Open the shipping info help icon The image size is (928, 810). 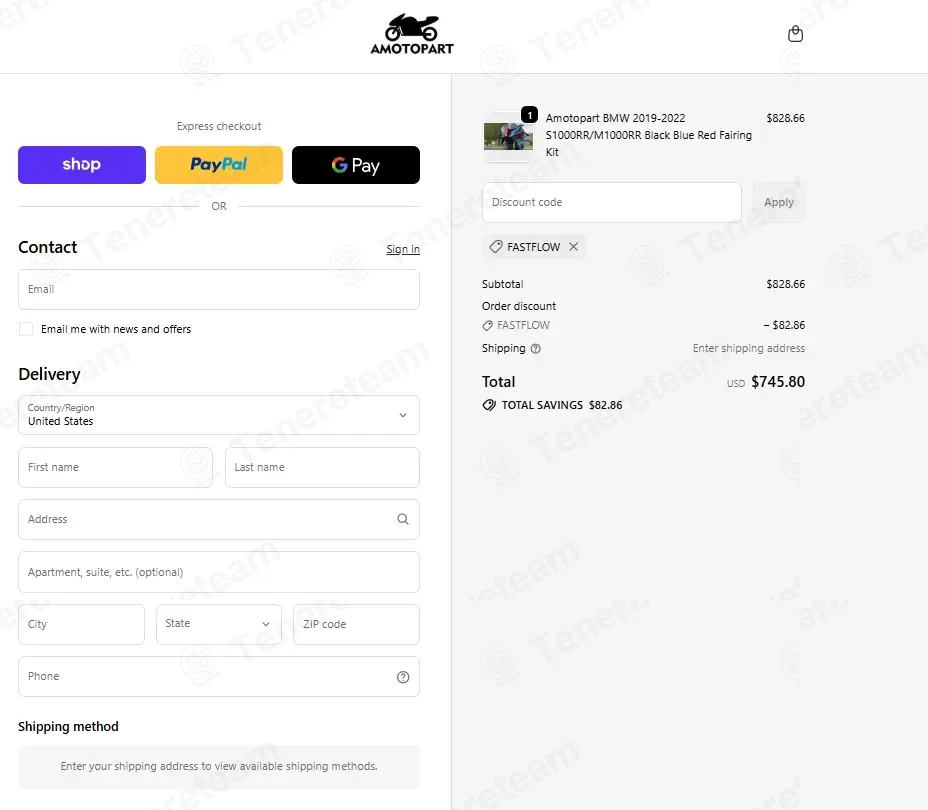536,348
